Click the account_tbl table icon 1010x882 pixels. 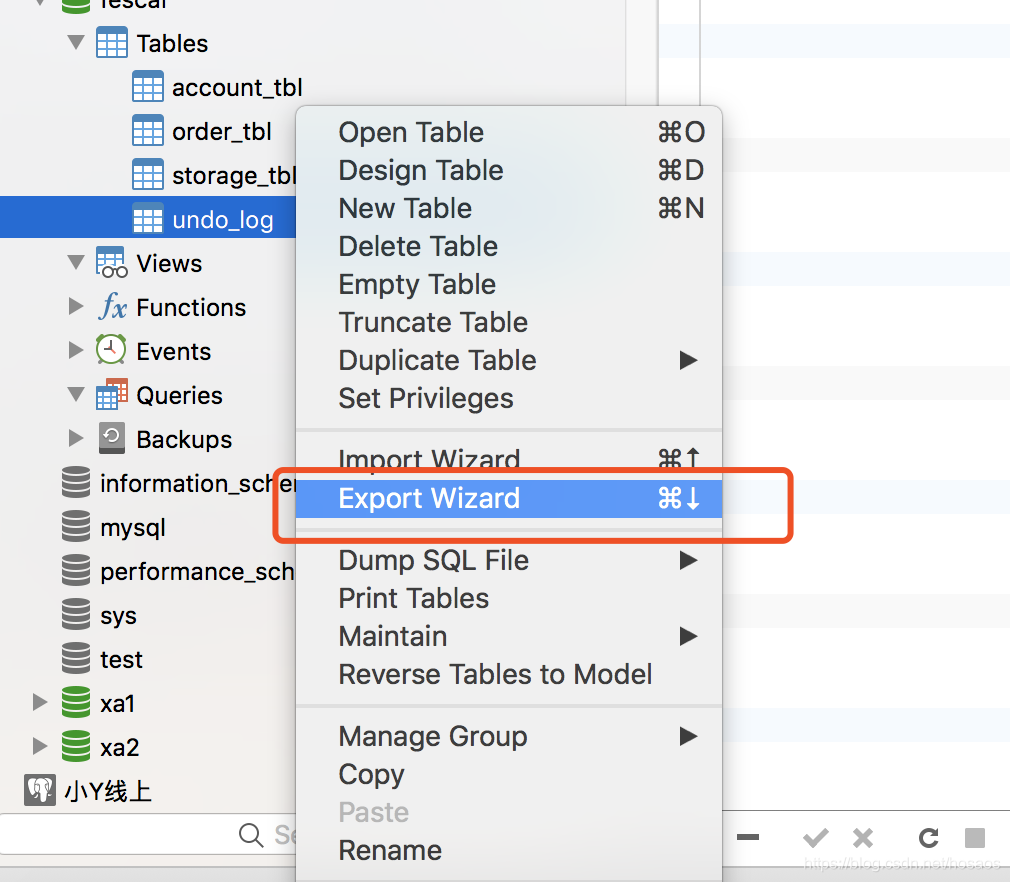point(148,88)
